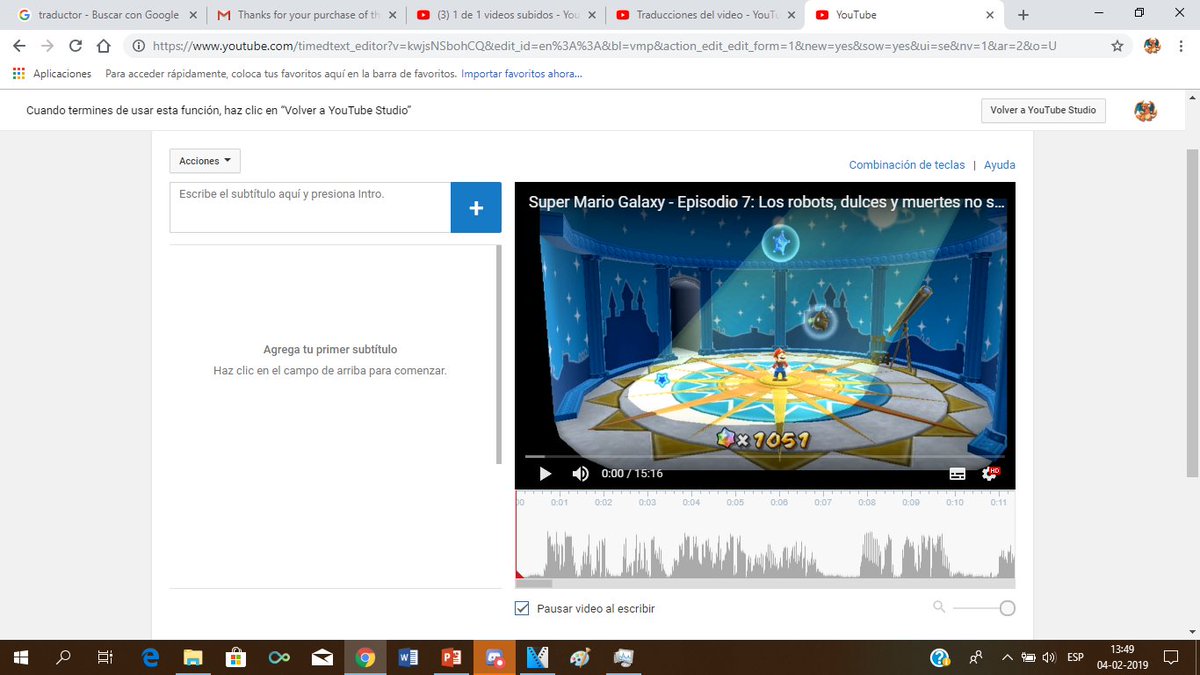Screen dimensions: 1200x675
Task: Click video title Super Mario Galaxy Episodio 7
Action: click(x=765, y=201)
